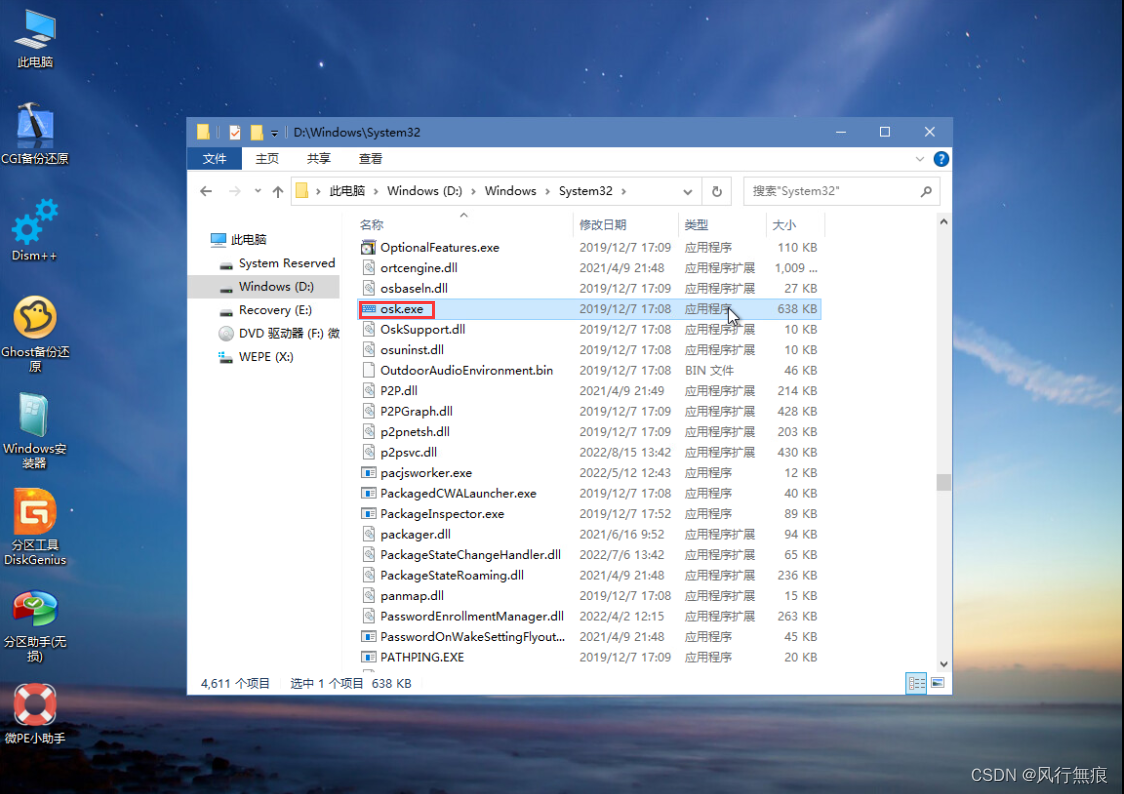1124x794 pixels.
Task: Go forward with the right arrow
Action: [234, 191]
